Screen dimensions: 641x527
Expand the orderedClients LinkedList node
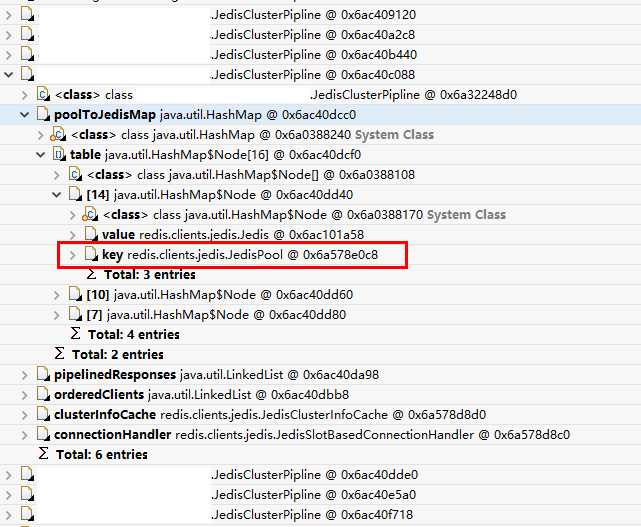25,395
